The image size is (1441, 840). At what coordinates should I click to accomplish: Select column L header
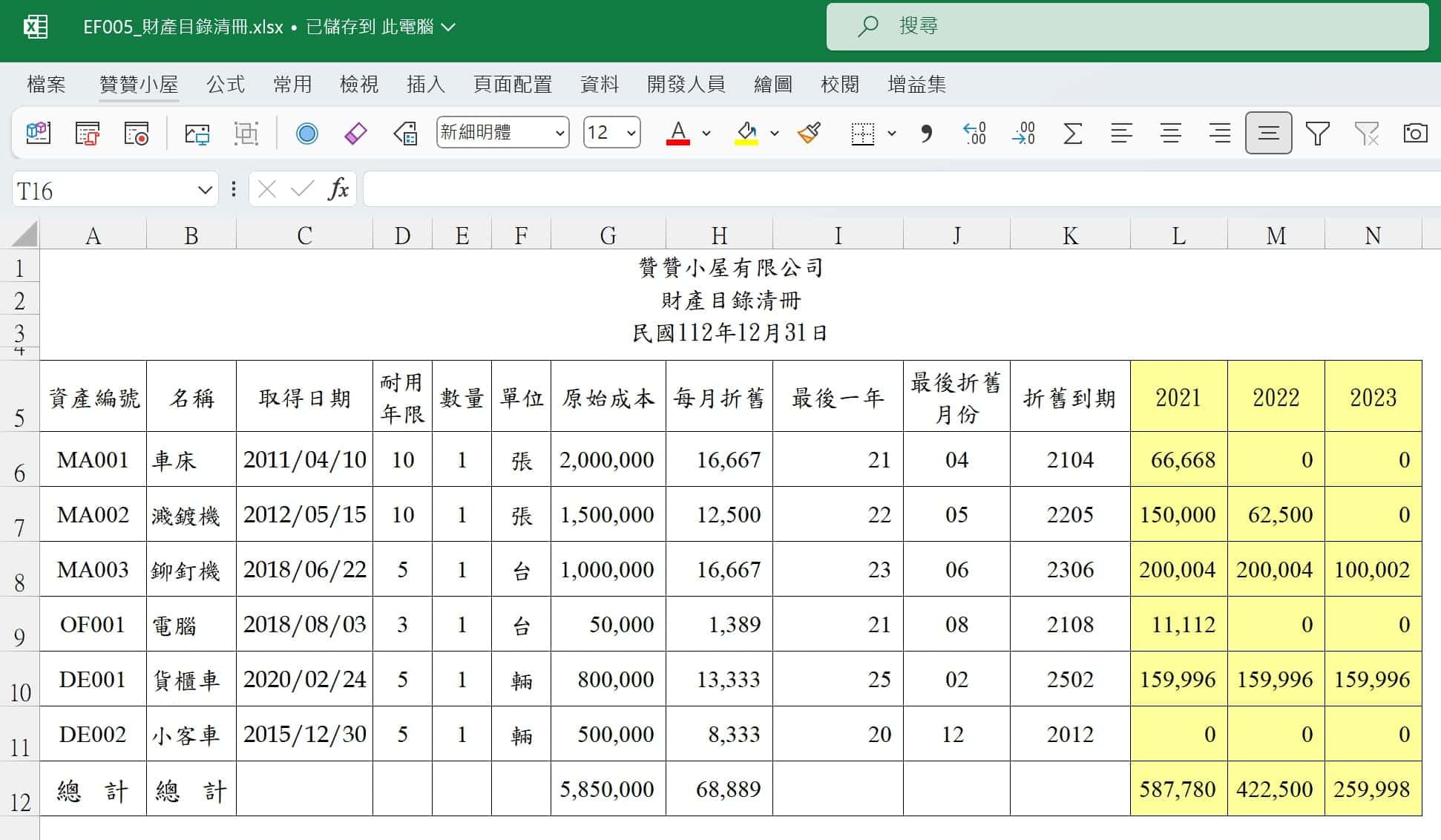click(1179, 235)
